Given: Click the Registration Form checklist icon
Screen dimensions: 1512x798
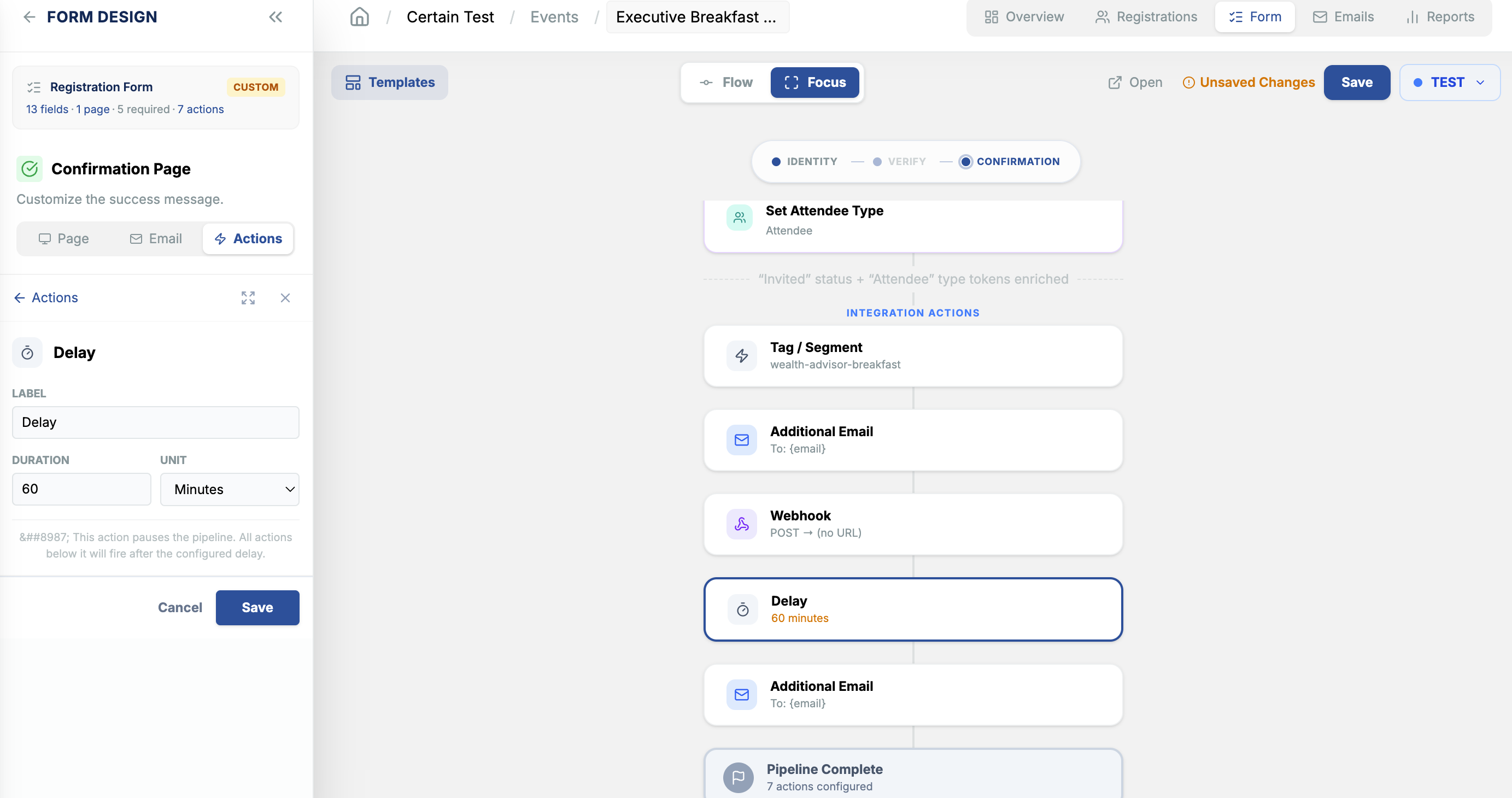Looking at the screenshot, I should (x=33, y=87).
